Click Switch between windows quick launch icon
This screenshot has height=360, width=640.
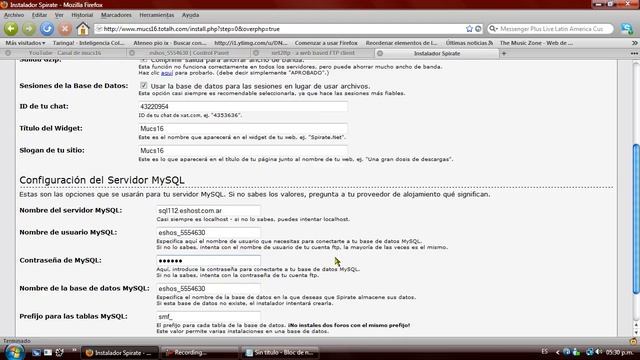point(48,352)
